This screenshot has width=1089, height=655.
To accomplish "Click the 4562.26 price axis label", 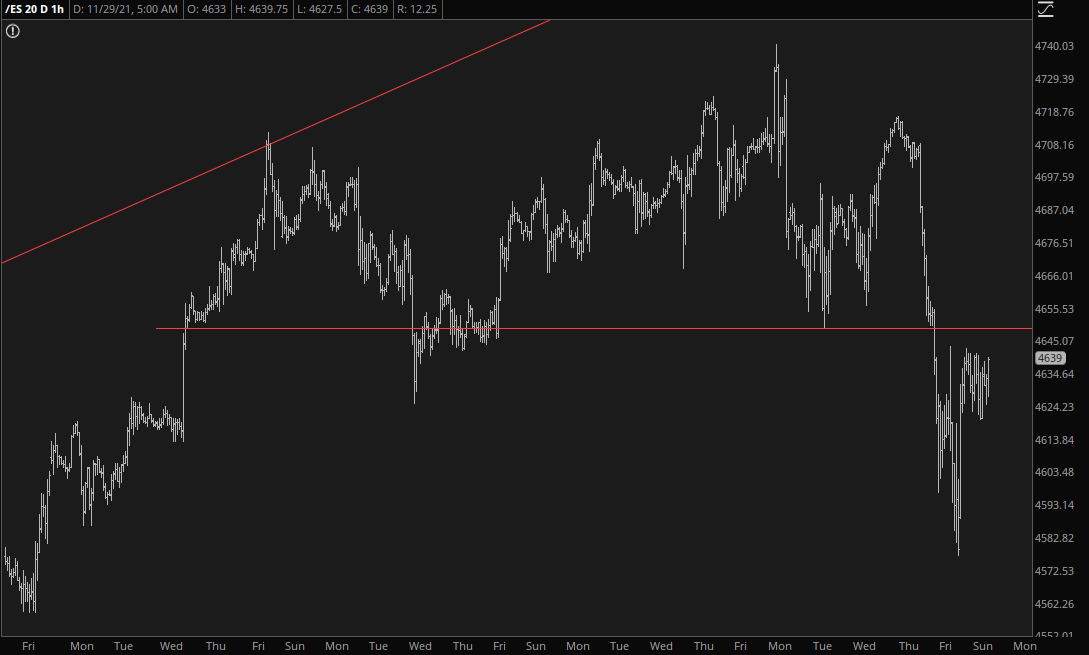I will coord(1053,604).
